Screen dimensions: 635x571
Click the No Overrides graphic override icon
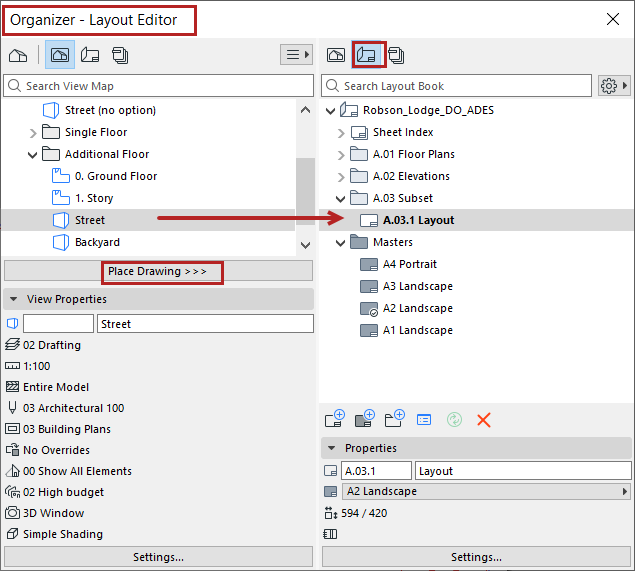click(x=12, y=450)
